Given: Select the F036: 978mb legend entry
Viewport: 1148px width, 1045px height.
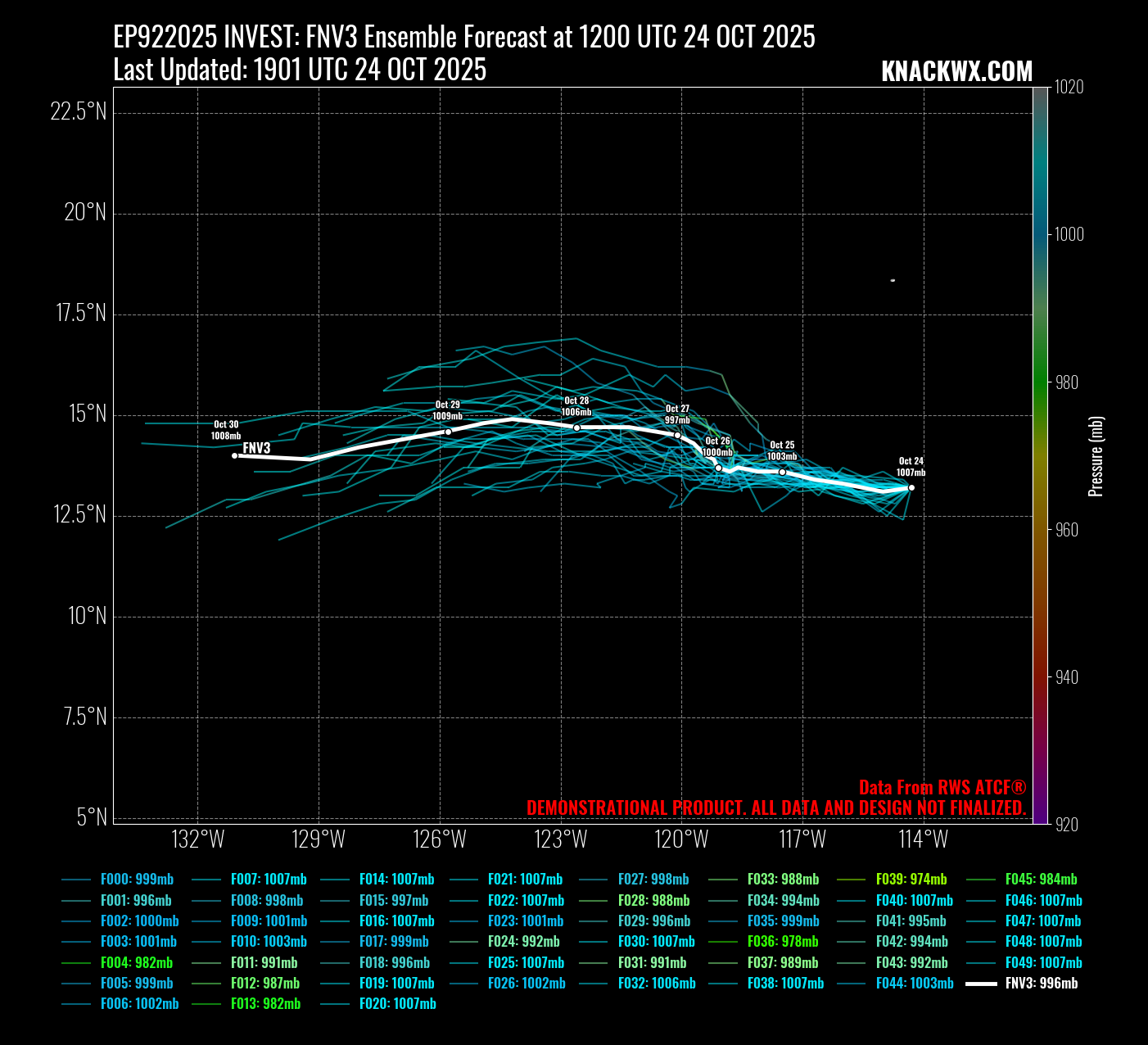Looking at the screenshot, I should 782,942.
